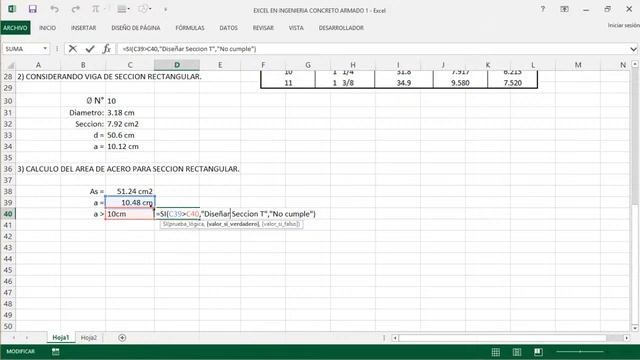
Task: Click the heading CONSIDERANDO VIGA DE SECCION RECTANGULAR
Action: (109, 77)
